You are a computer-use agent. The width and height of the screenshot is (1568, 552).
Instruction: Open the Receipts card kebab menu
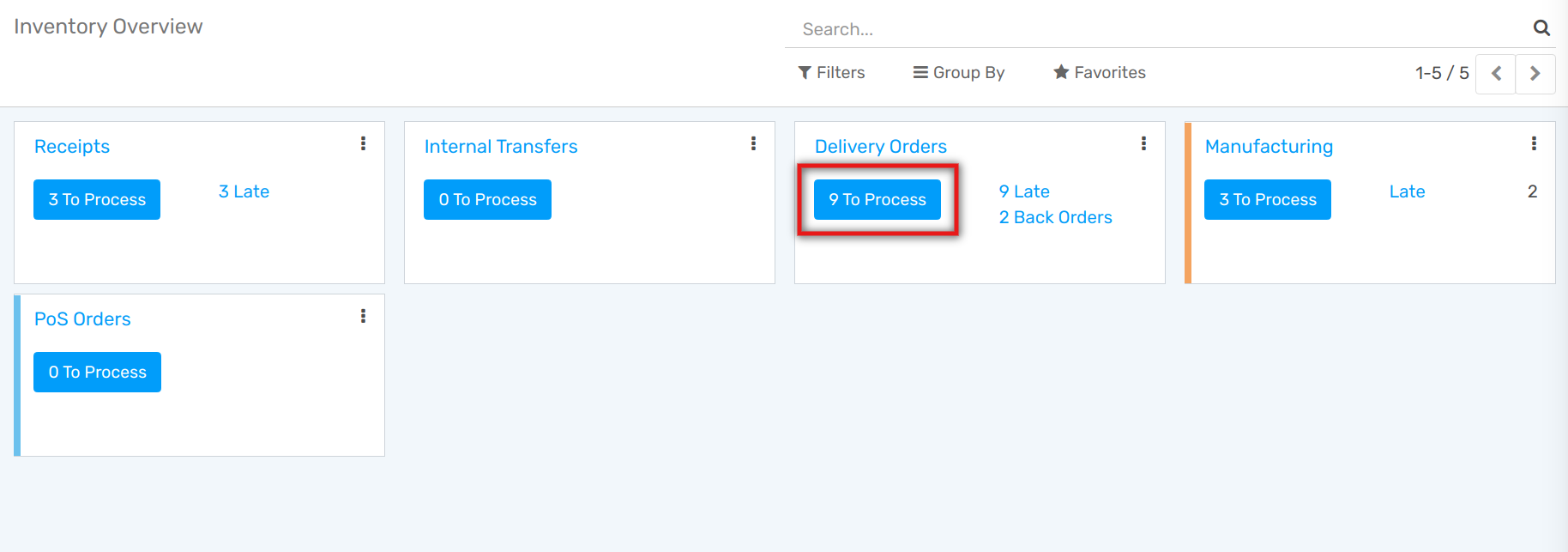pyautogui.click(x=363, y=143)
